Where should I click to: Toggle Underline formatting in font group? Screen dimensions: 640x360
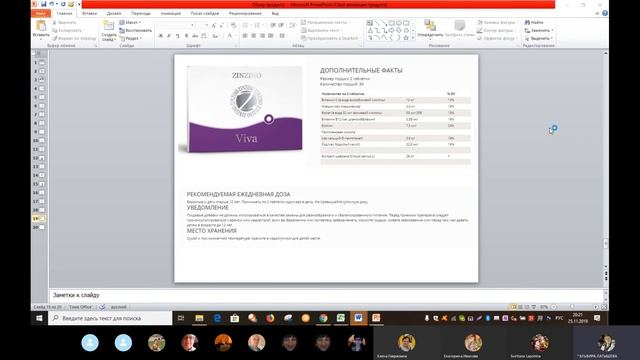178,36
